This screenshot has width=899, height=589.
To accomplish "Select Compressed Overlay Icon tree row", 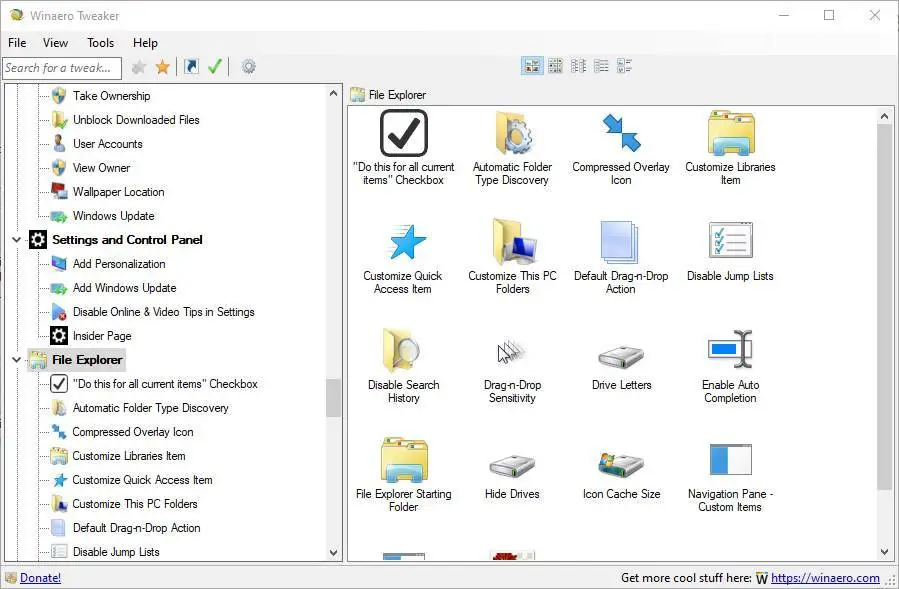I will [x=132, y=432].
